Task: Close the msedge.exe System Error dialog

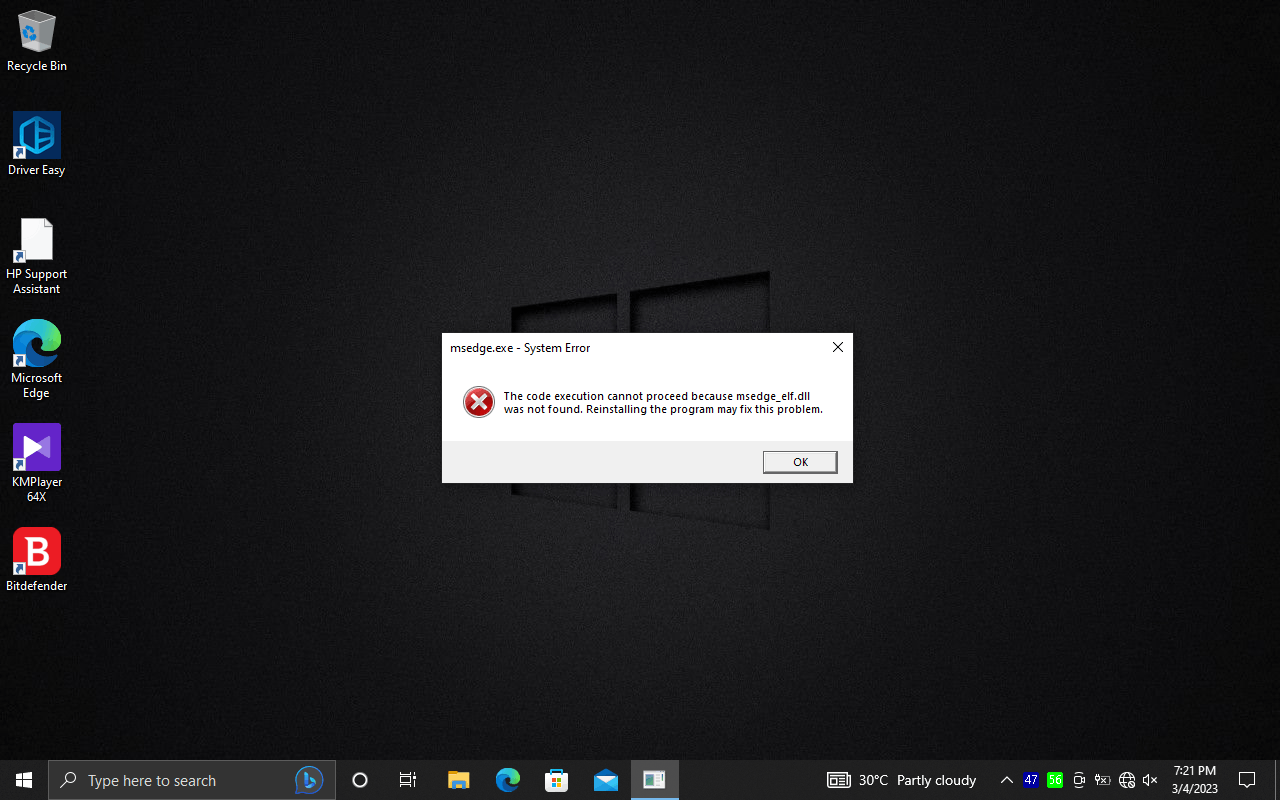Action: tap(838, 347)
